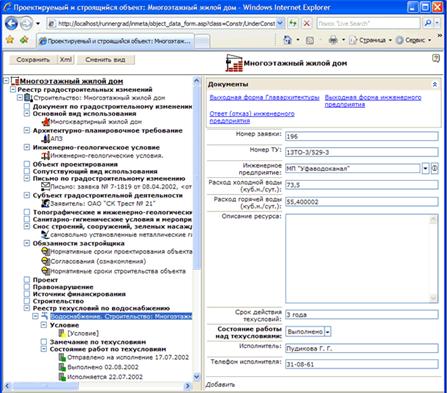Open Состояние работы над техусловиями dropdown
This screenshot has width=447, height=393.
click(328, 332)
